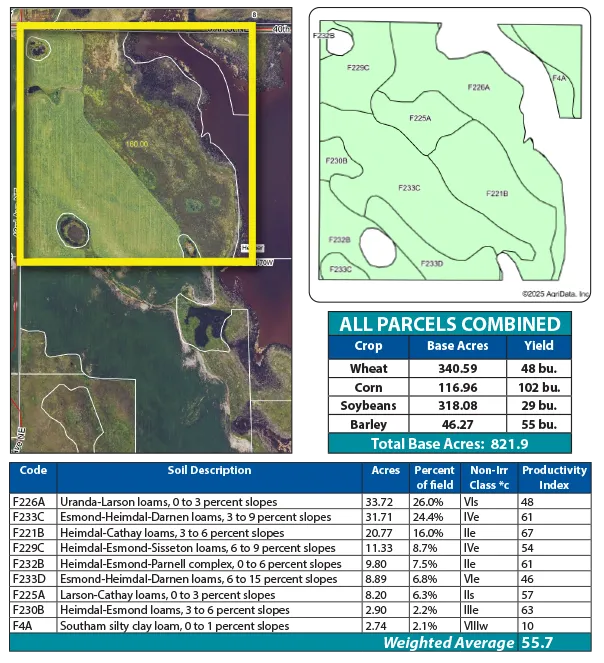The width and height of the screenshot is (604, 663).
Task: Click the Productivity Index column header
Action: (547, 477)
